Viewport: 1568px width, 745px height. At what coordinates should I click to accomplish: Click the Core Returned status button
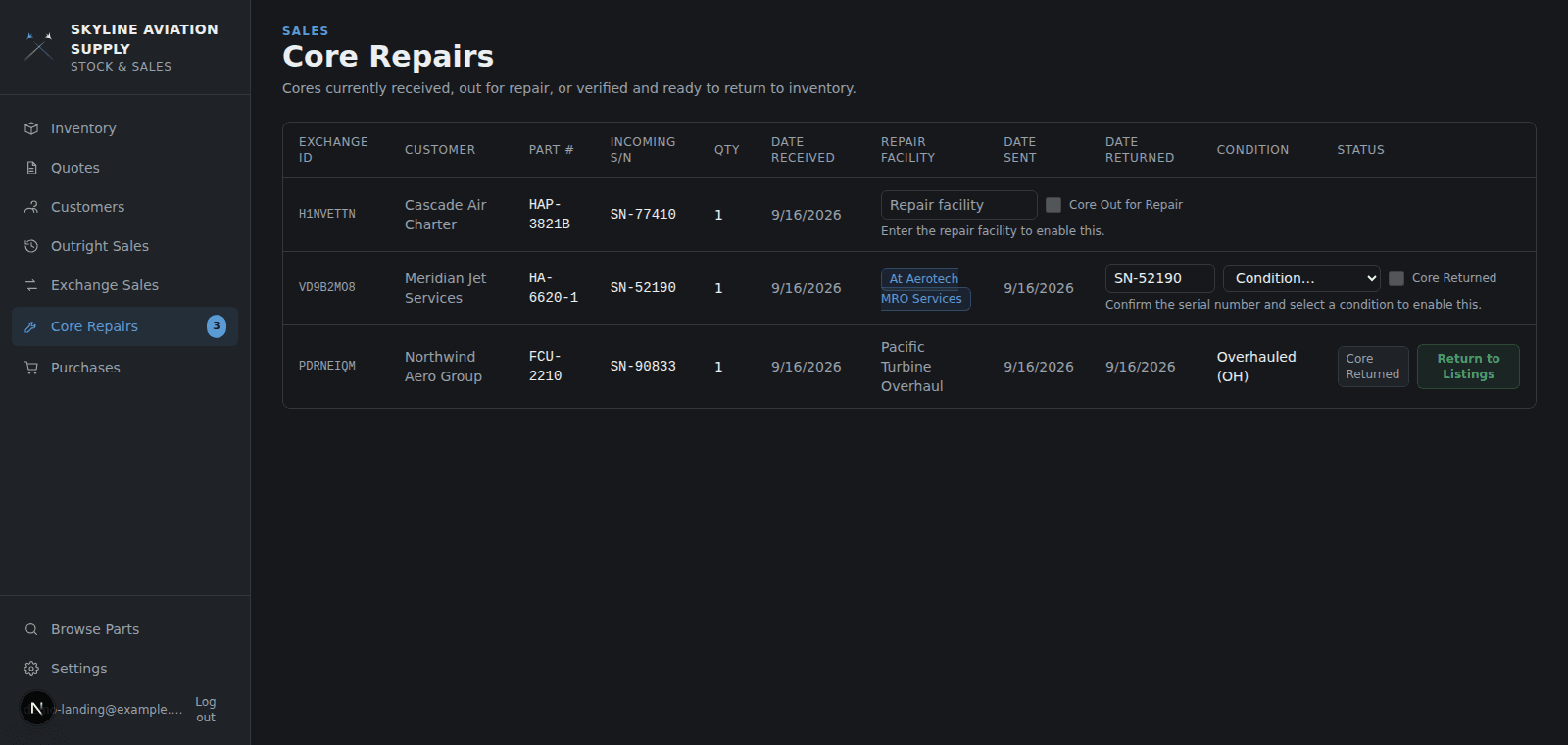pyautogui.click(x=1373, y=367)
